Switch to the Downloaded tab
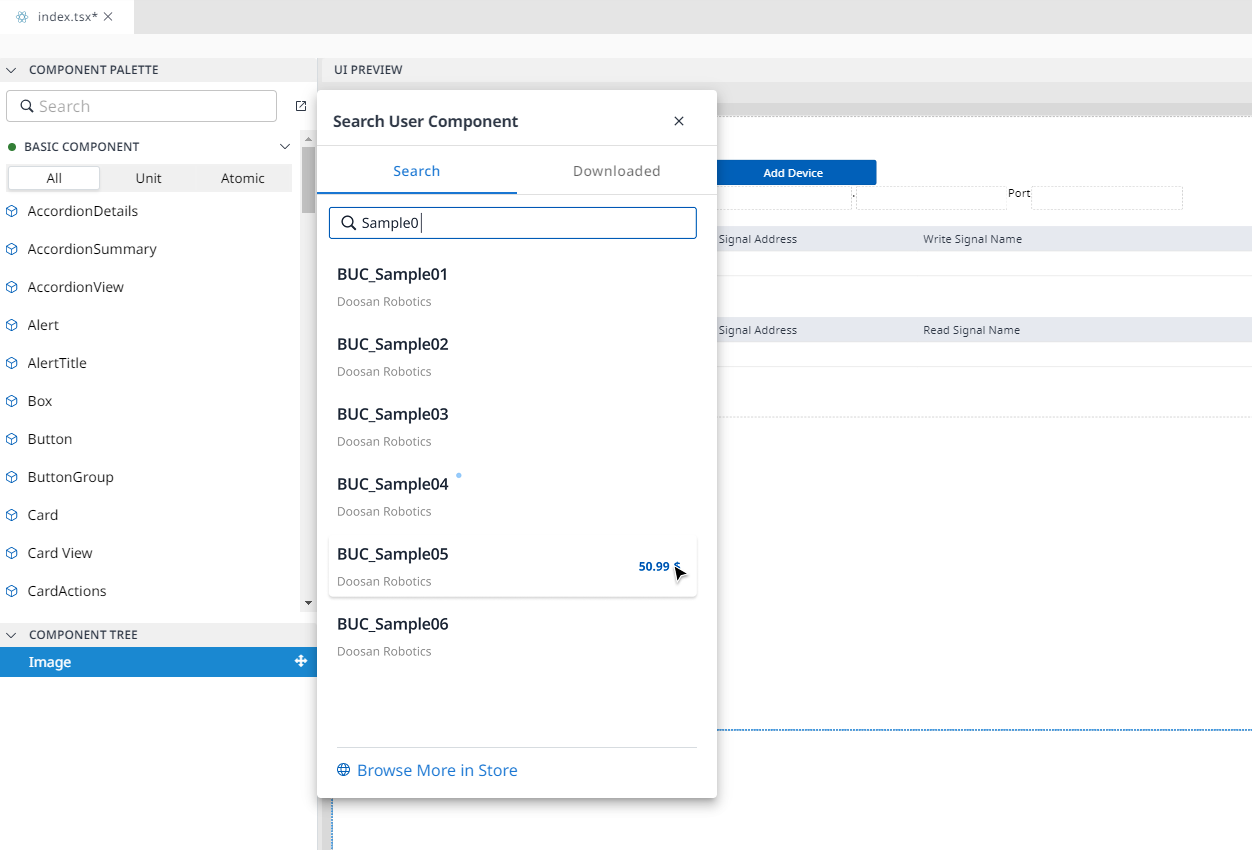Viewport: 1252px width, 850px height. click(617, 171)
